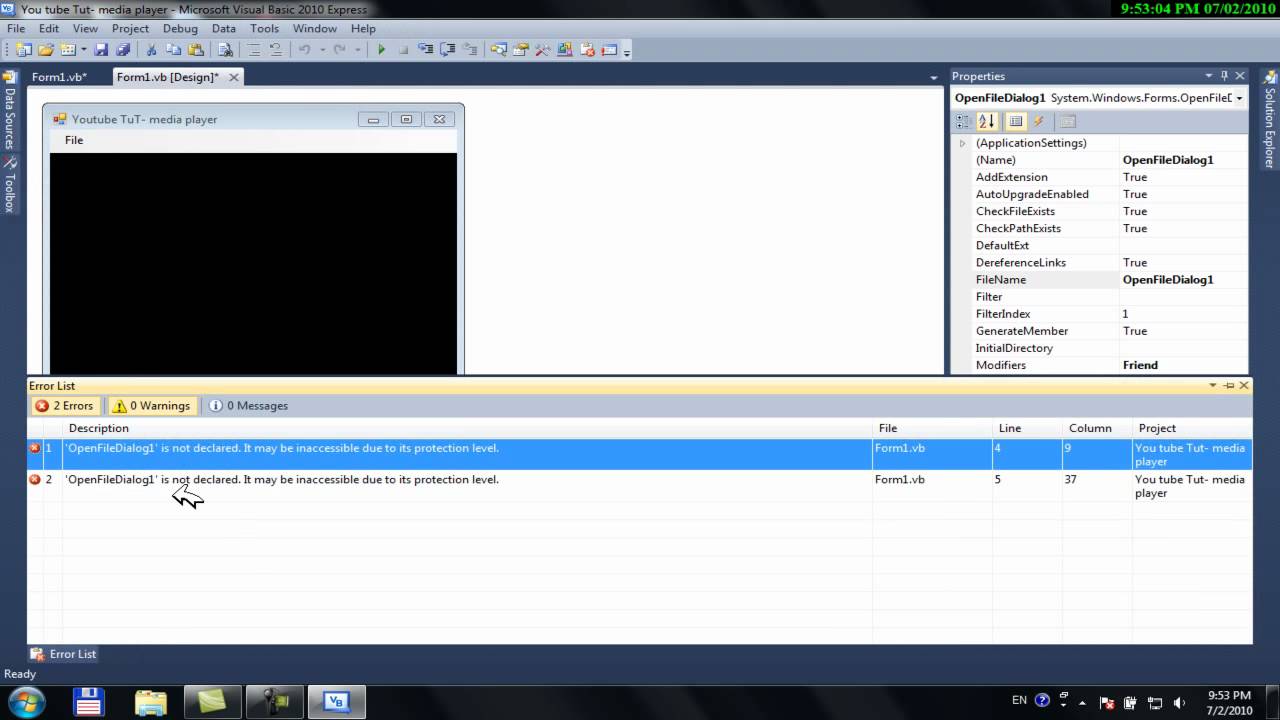
Task: Click the Cut scissors icon
Action: coord(151,50)
